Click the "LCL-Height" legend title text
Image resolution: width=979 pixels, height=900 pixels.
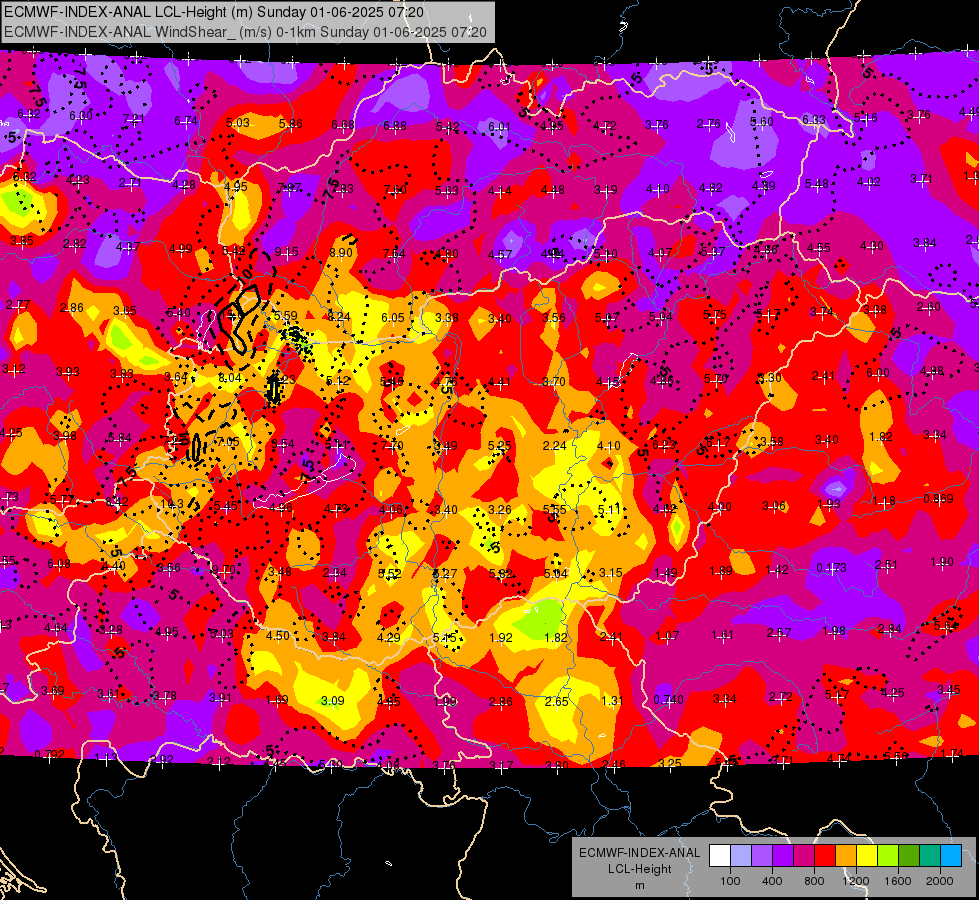point(639,869)
